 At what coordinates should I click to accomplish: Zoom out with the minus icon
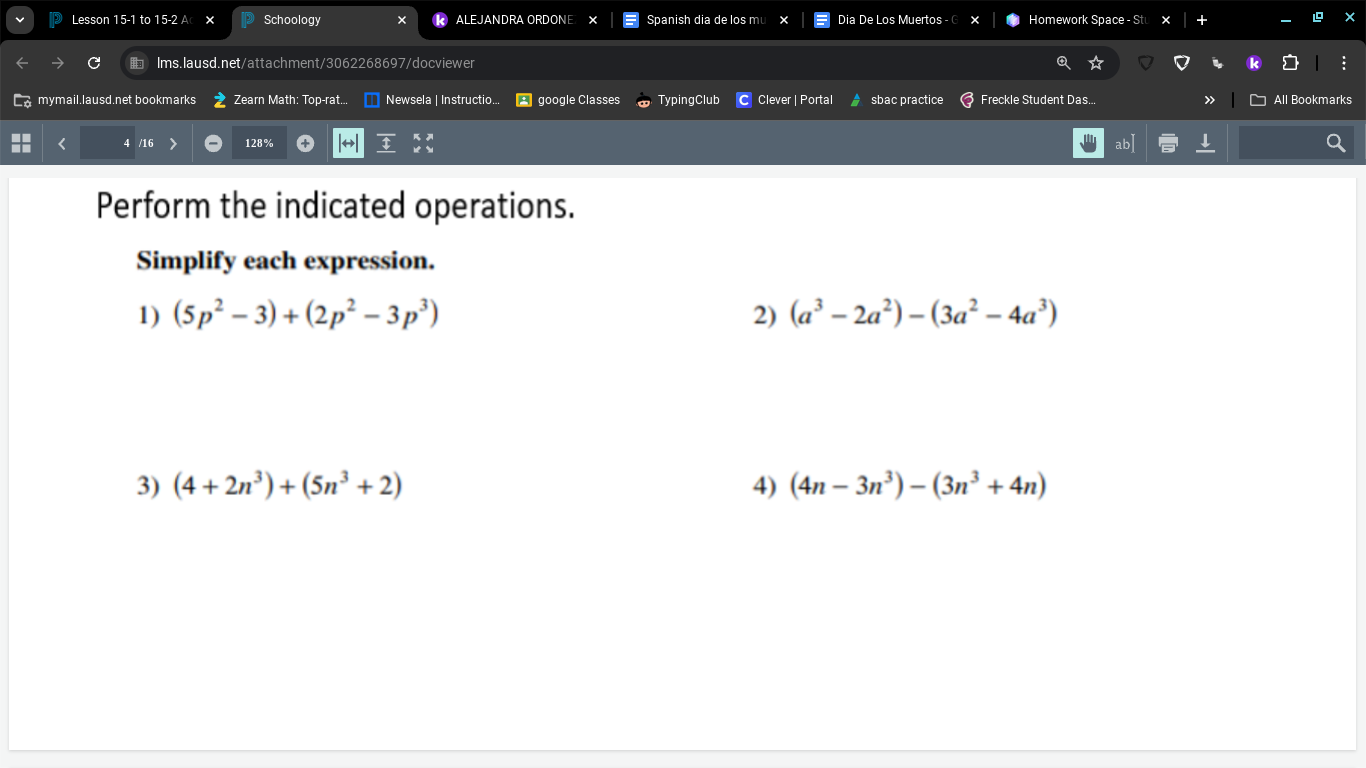click(x=213, y=143)
